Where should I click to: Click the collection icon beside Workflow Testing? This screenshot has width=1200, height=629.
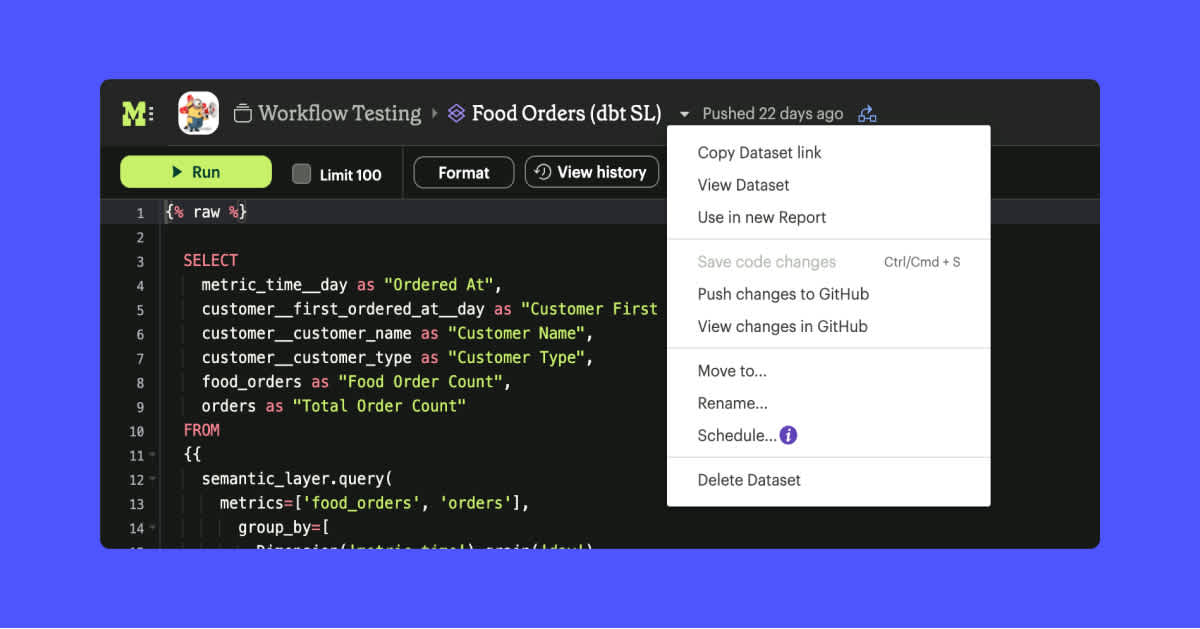point(242,114)
